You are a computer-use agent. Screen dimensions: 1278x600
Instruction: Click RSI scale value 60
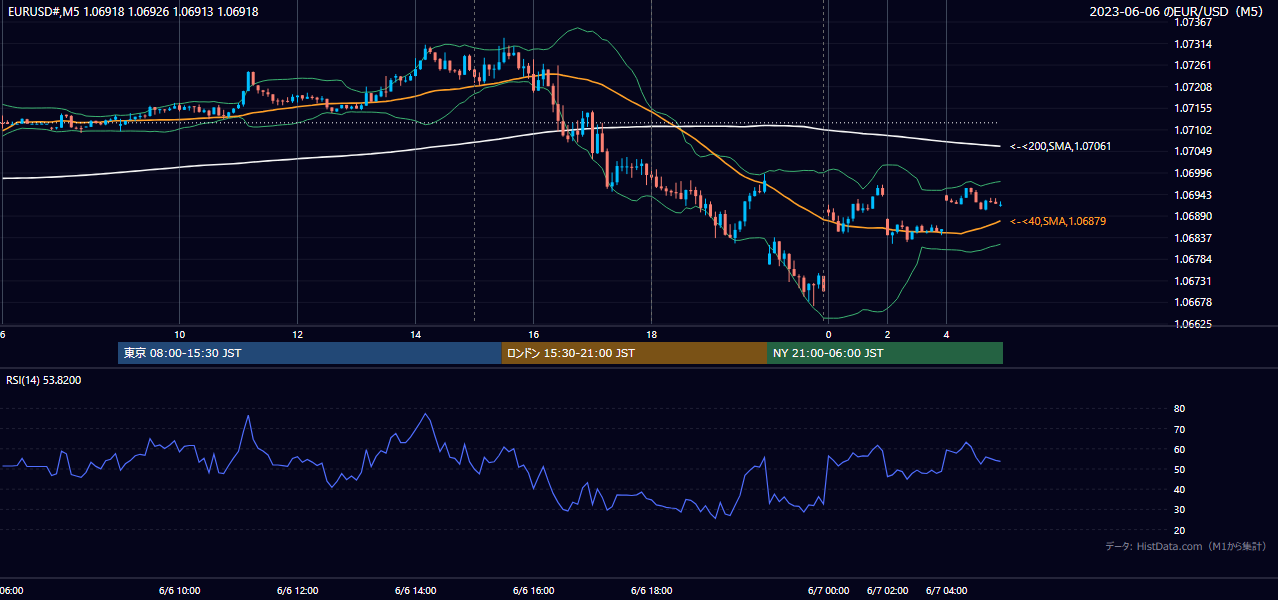pos(1179,449)
